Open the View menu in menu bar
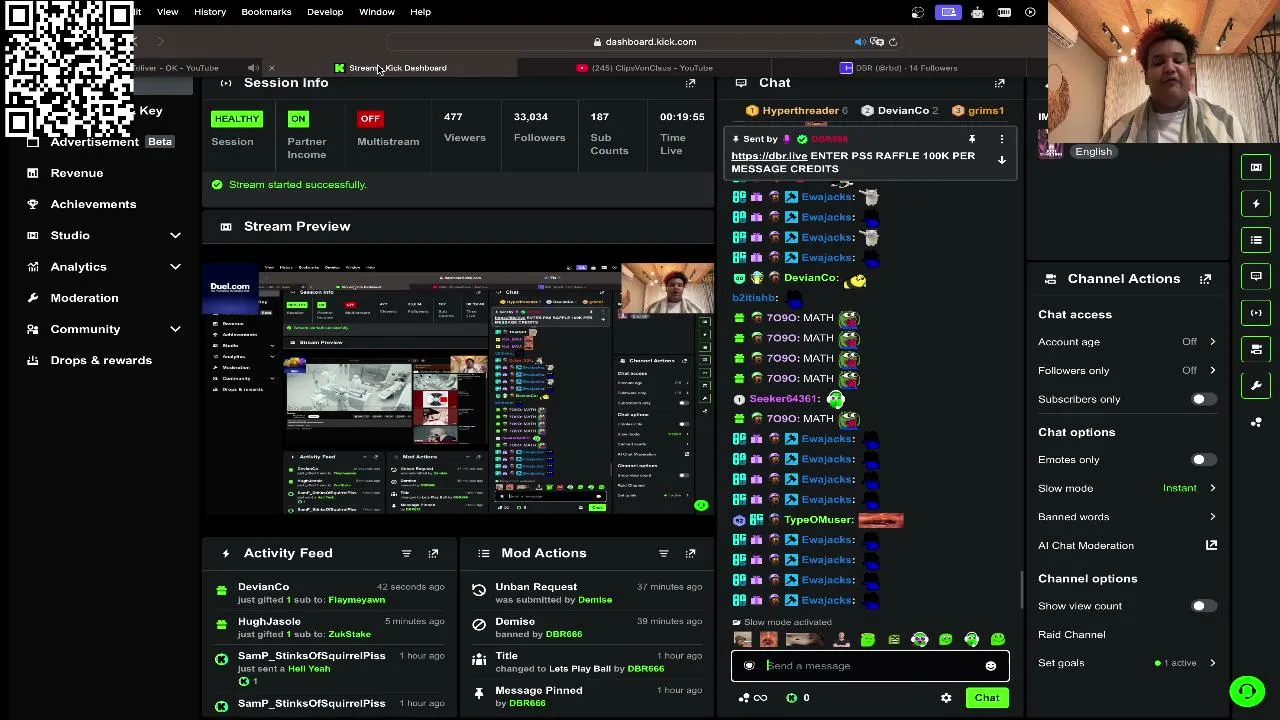Image resolution: width=1280 pixels, height=720 pixels. click(167, 12)
